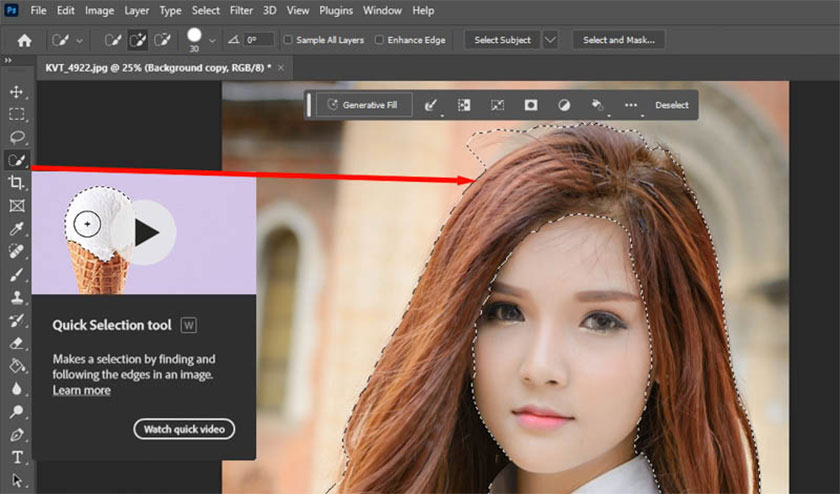840x494 pixels.
Task: Select the Horizontal Type tool
Action: 16,458
